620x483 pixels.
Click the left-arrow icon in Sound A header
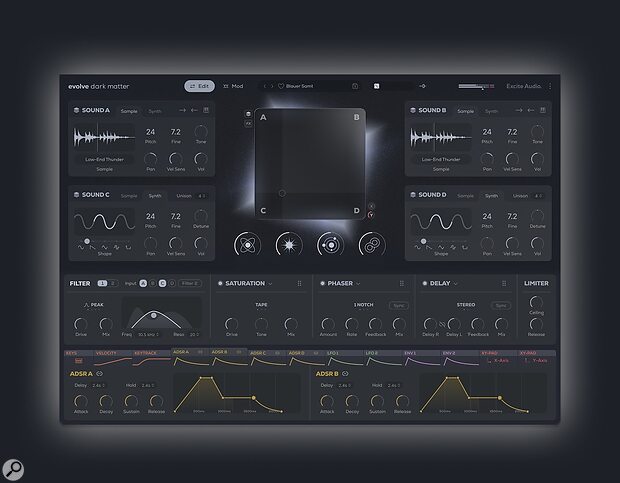[x=194, y=110]
